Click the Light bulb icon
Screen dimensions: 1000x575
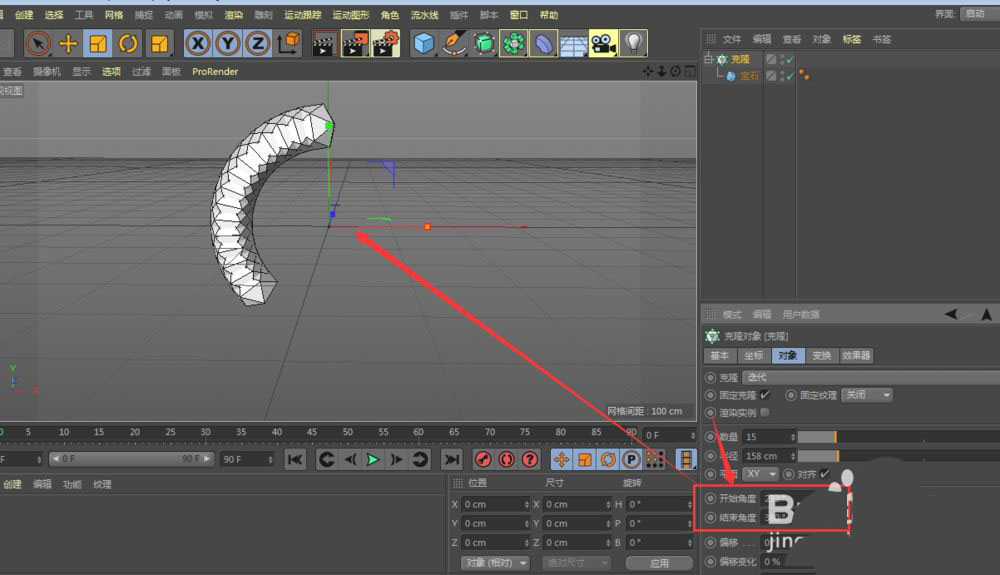coord(633,43)
